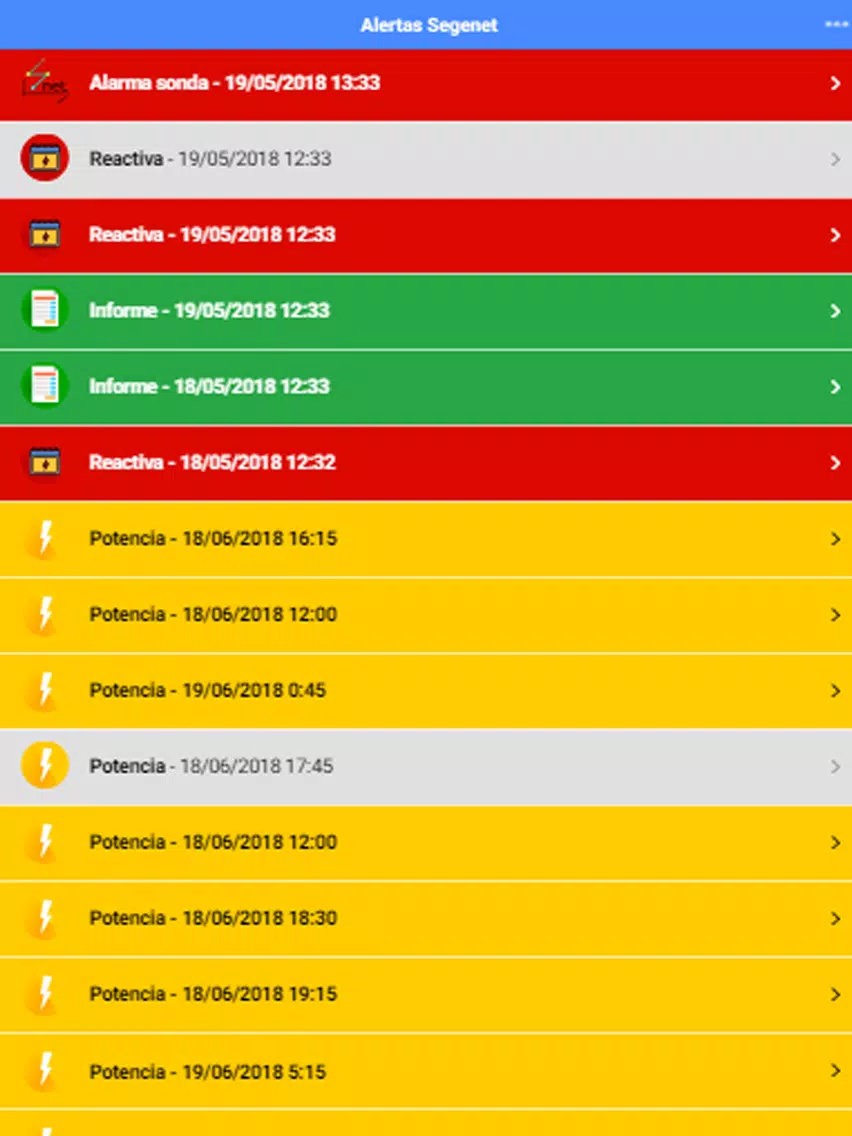Click the report icon on Informe 19/05/2018 row

click(45, 310)
